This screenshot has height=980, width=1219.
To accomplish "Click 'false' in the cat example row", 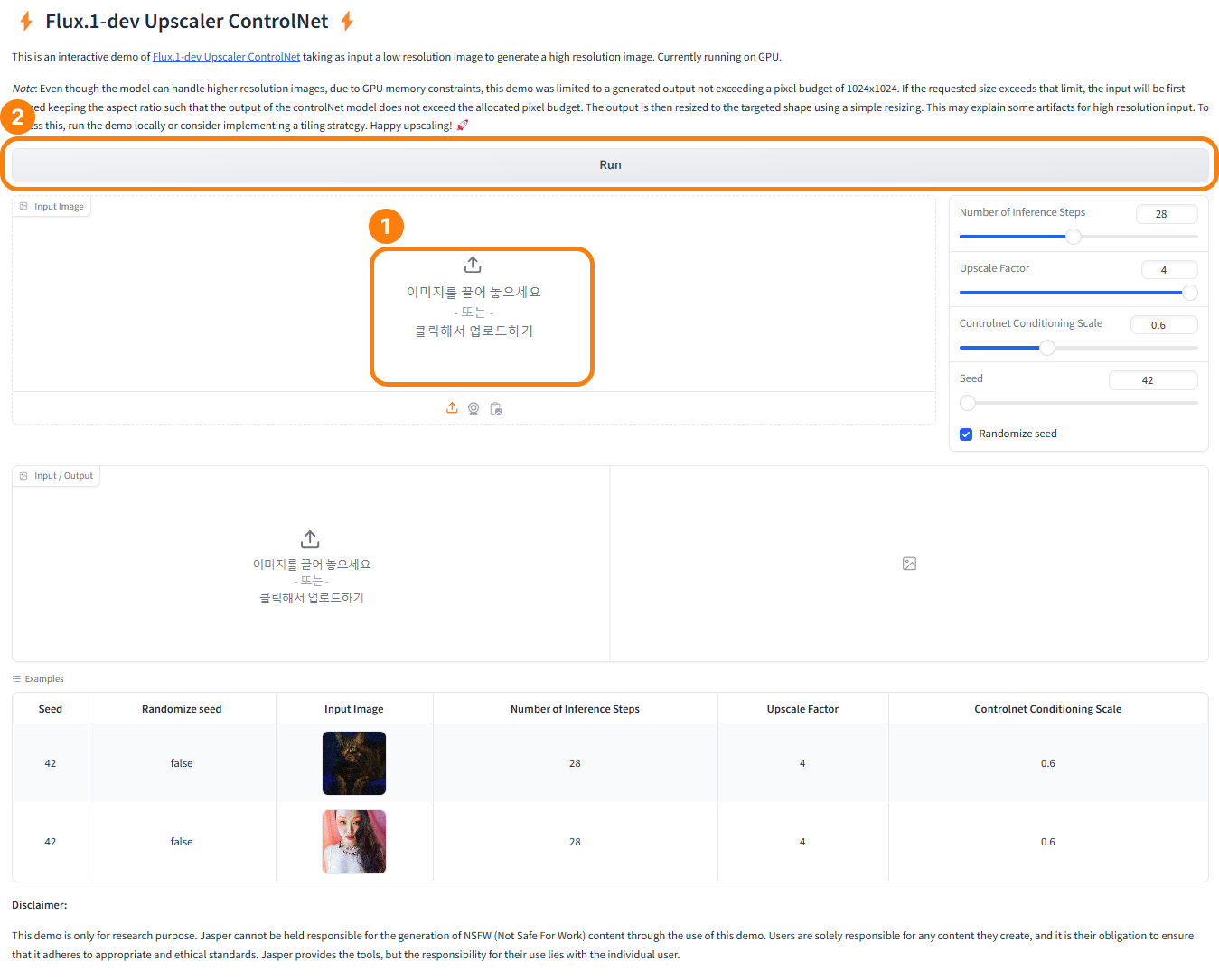I will (x=182, y=763).
